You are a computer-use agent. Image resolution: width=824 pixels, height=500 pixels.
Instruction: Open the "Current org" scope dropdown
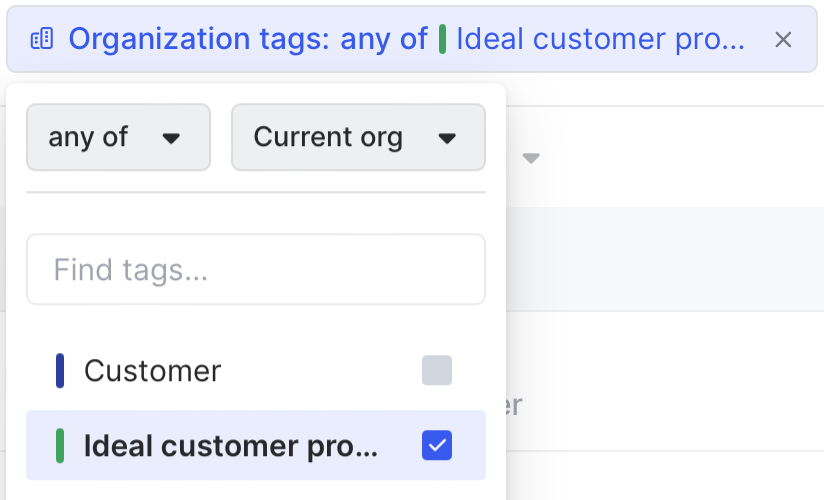point(357,137)
